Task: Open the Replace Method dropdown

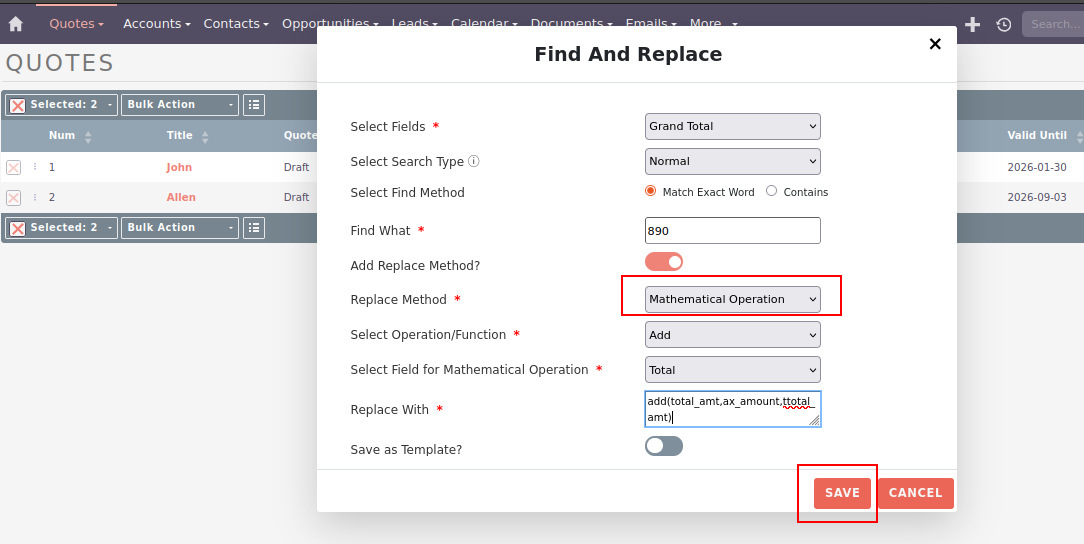Action: (x=732, y=299)
